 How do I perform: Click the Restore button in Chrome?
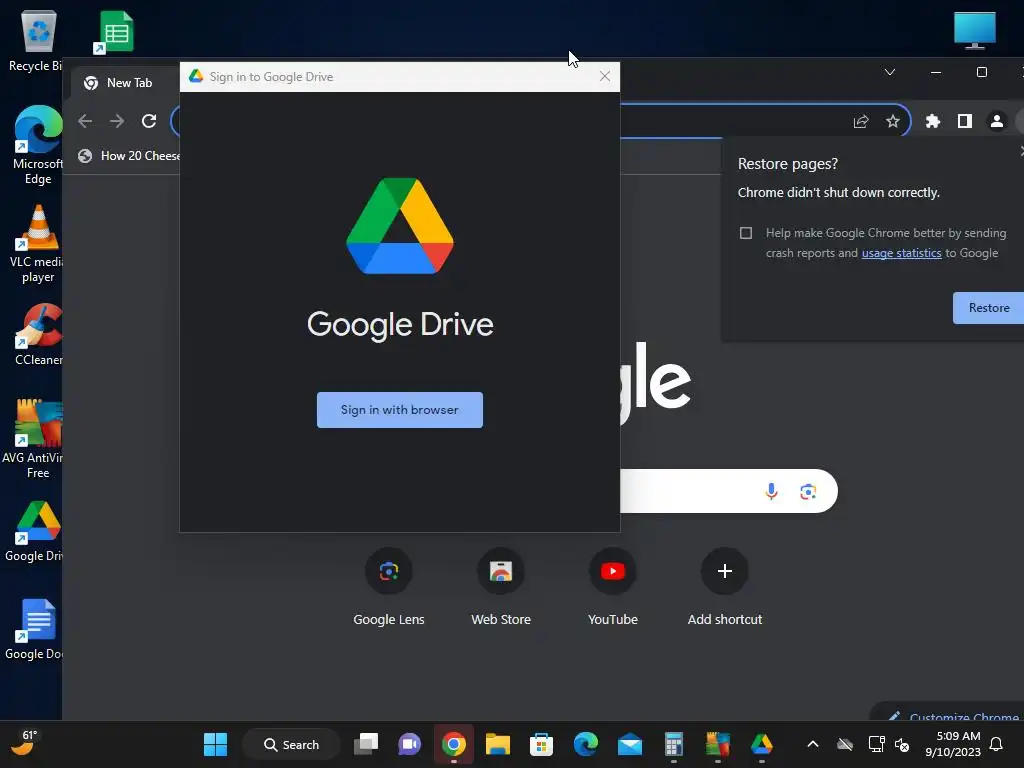[x=988, y=308]
